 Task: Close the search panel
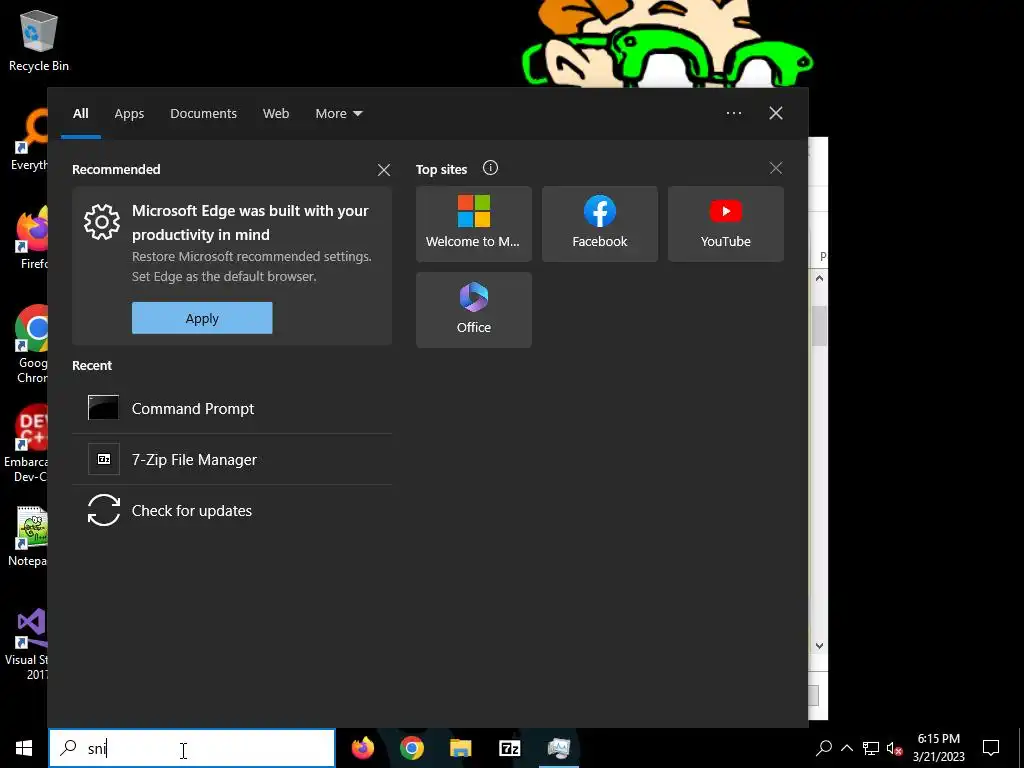pyautogui.click(x=776, y=113)
